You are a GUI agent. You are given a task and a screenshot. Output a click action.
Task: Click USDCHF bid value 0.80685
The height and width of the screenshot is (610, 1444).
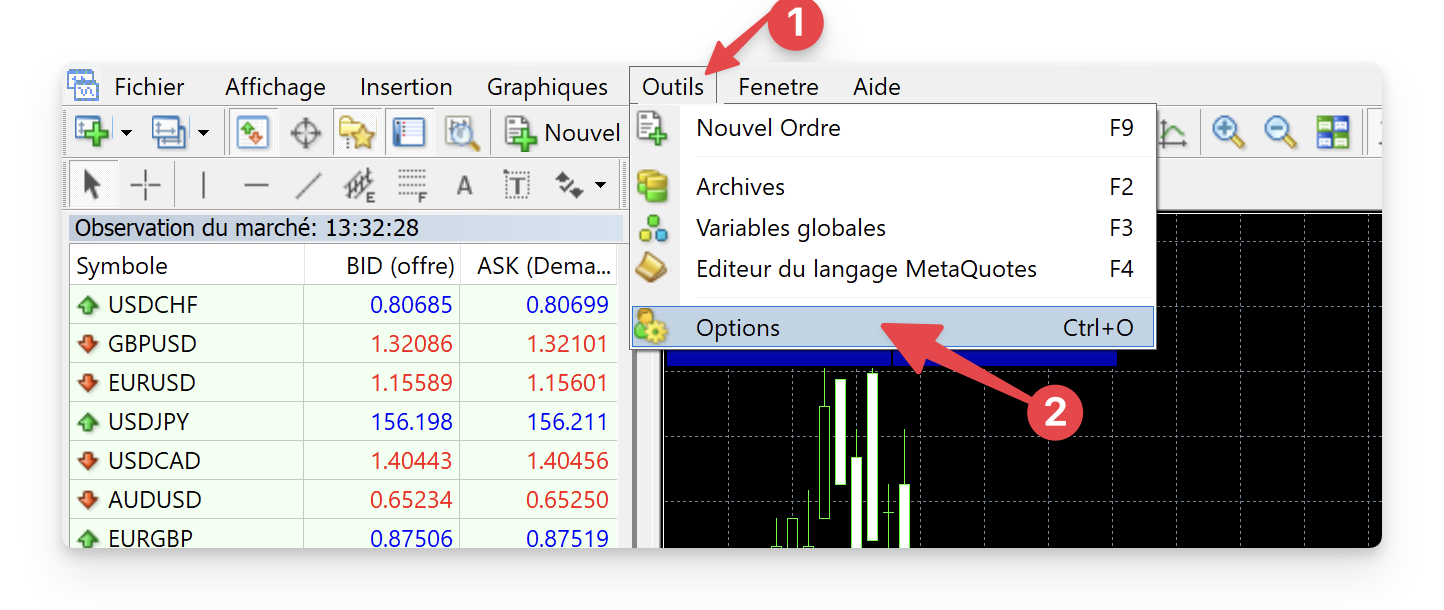(x=411, y=305)
